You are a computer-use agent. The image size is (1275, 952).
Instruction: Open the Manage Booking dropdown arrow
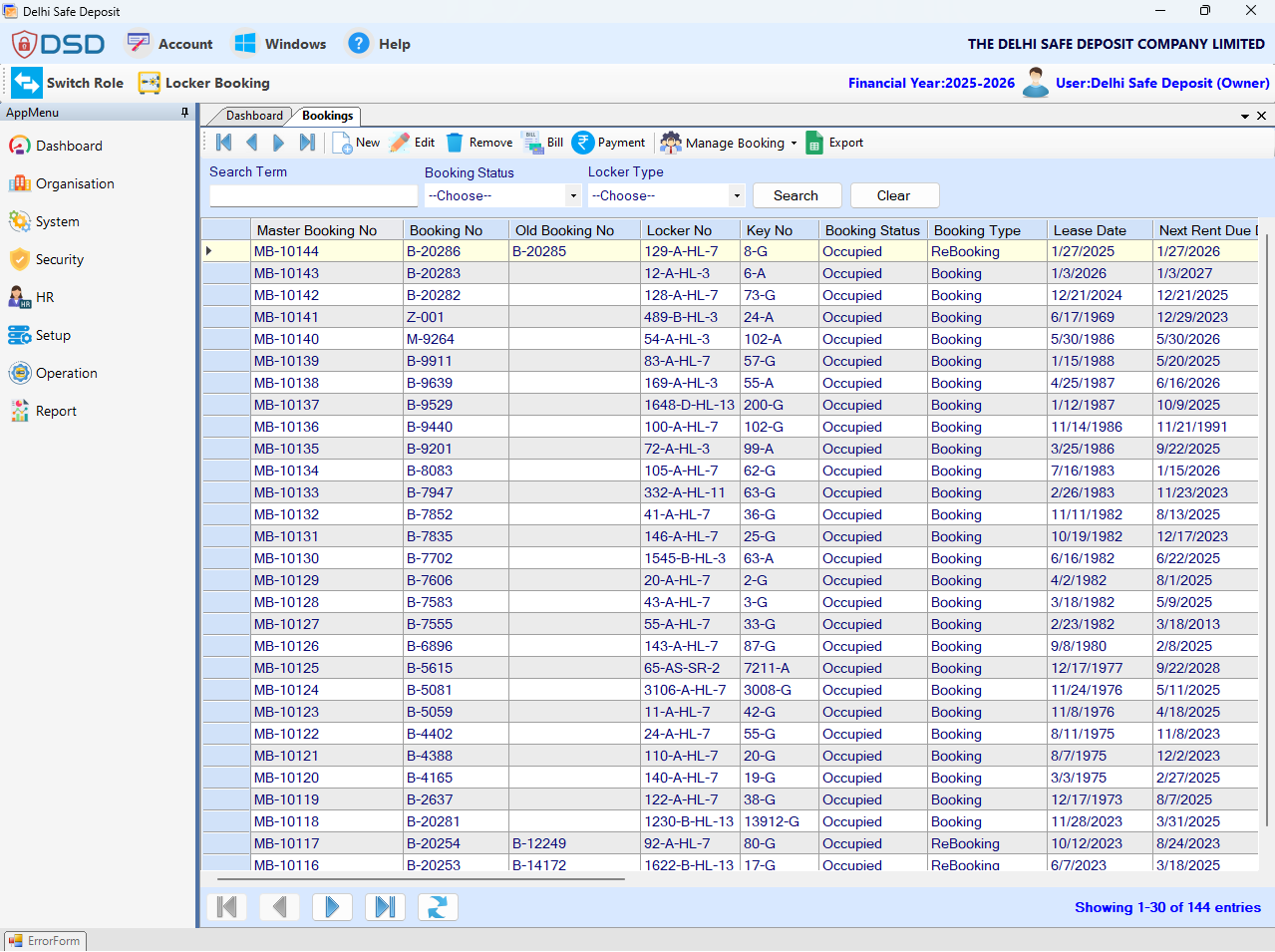tap(794, 143)
